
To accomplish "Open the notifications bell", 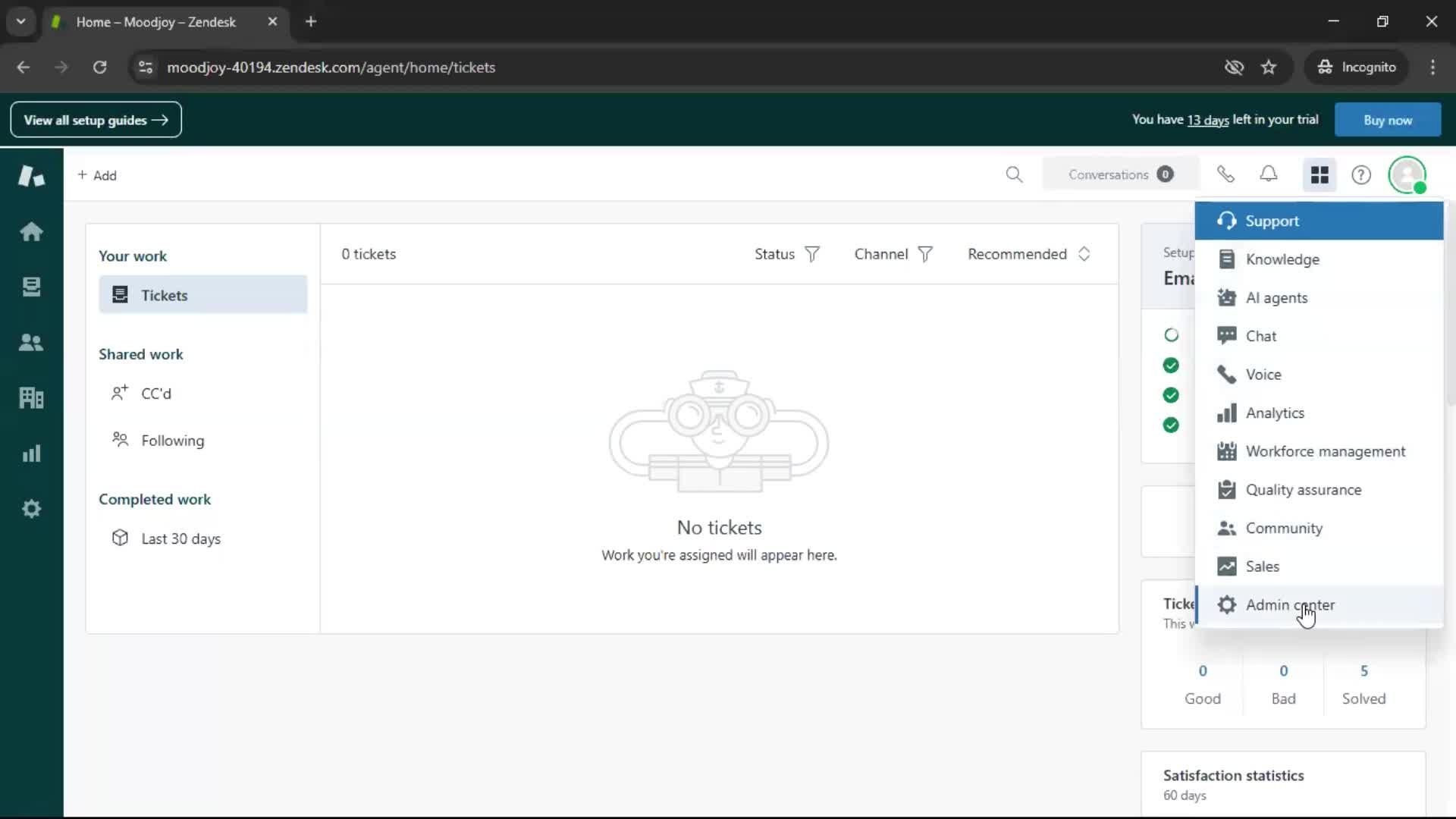I will pyautogui.click(x=1269, y=174).
